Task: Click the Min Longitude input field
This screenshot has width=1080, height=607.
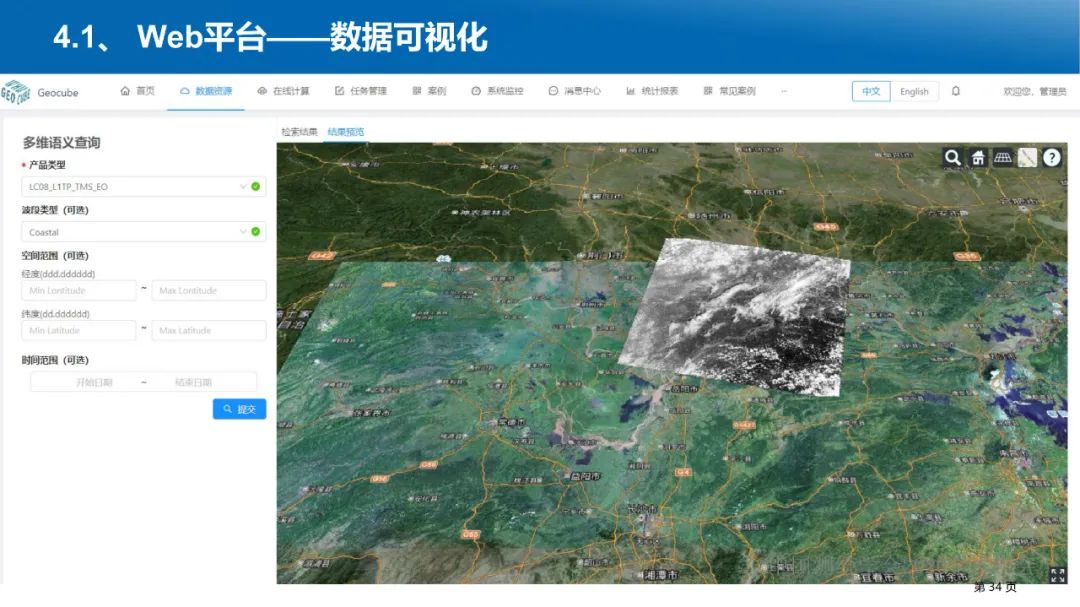Action: (x=78, y=290)
